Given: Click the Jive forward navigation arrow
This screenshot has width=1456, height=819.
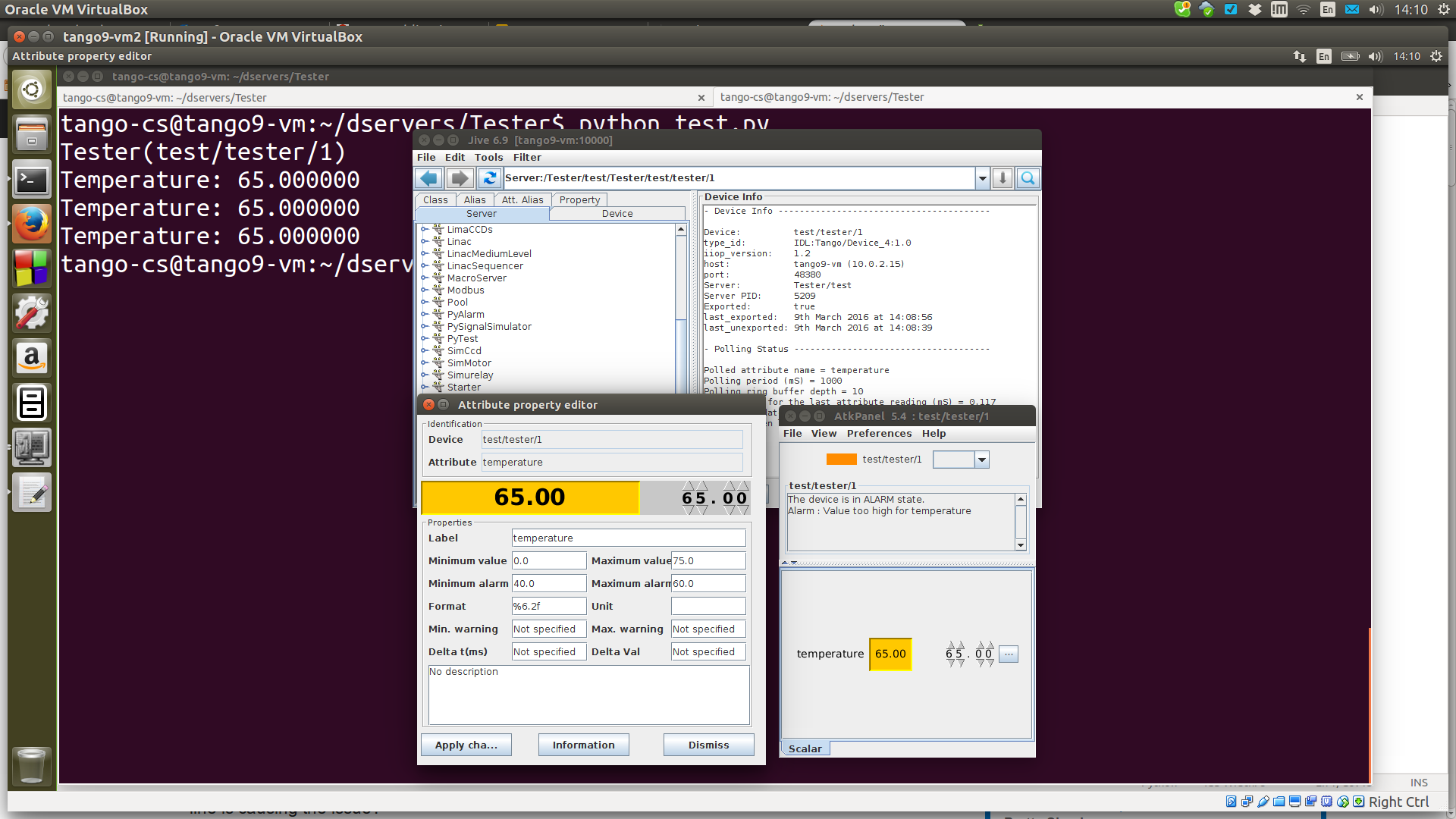Looking at the screenshot, I should [x=460, y=178].
